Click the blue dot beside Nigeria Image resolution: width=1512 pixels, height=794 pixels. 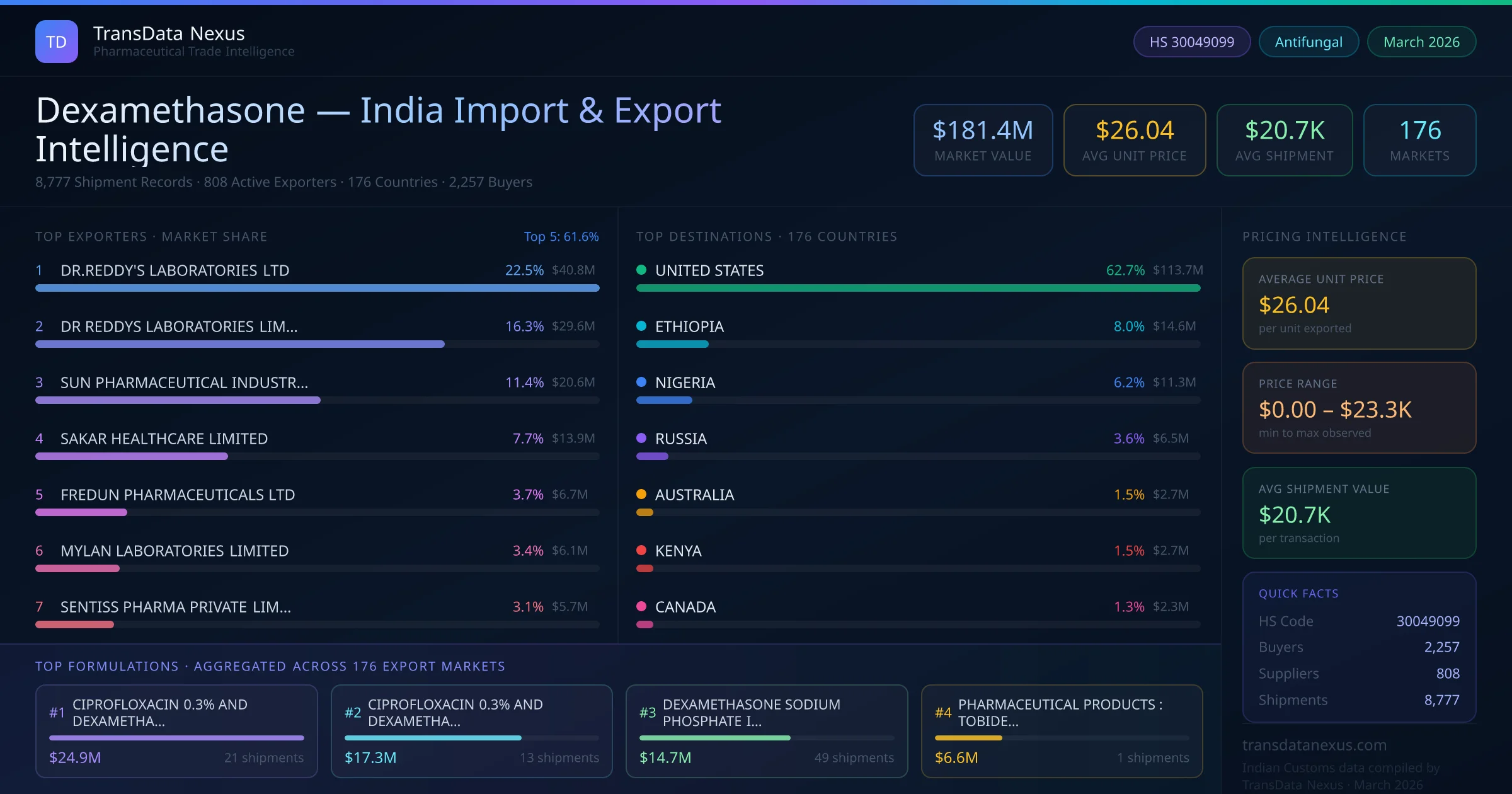[641, 382]
